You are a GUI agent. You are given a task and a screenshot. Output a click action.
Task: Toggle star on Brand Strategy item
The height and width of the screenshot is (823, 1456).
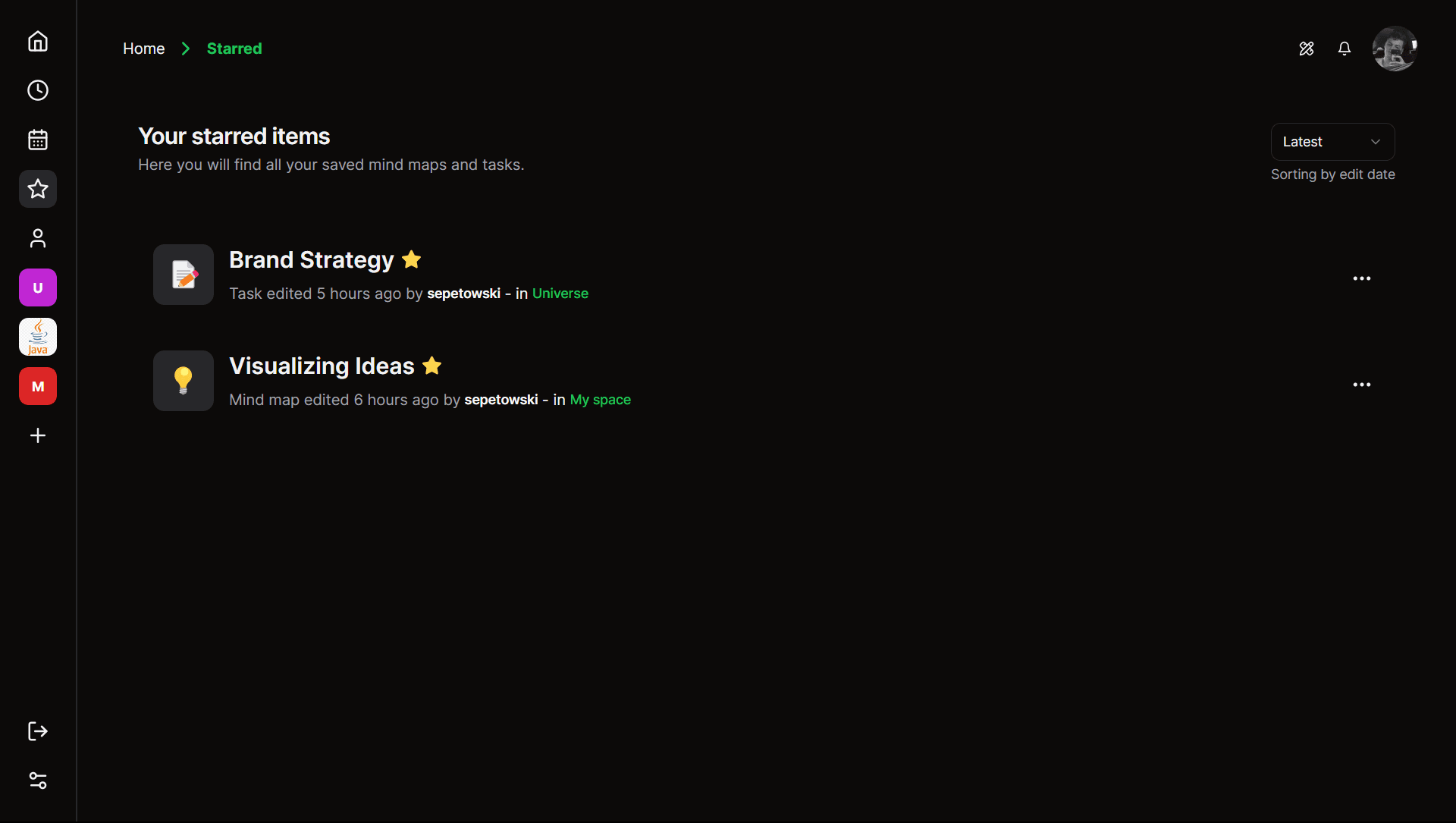[411, 259]
